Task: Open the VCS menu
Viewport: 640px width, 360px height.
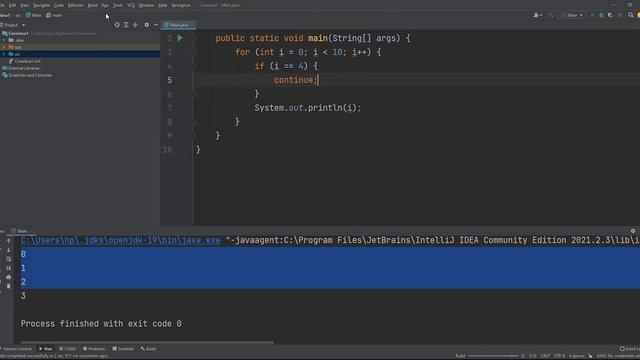Action: point(131,5)
